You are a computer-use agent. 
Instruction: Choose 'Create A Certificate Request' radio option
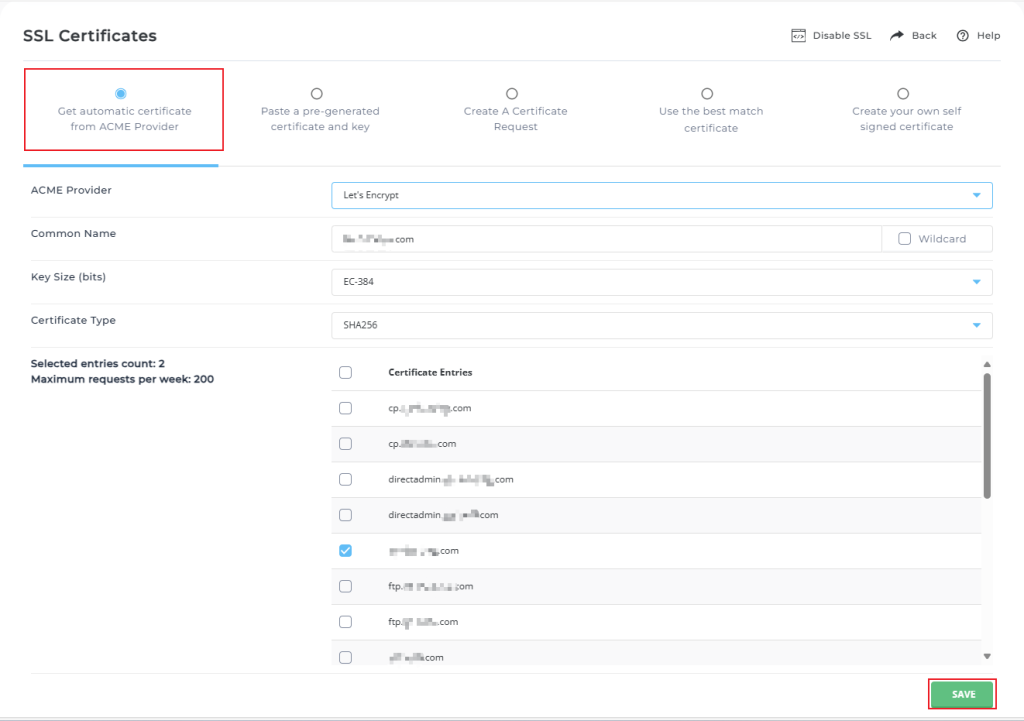click(512, 93)
